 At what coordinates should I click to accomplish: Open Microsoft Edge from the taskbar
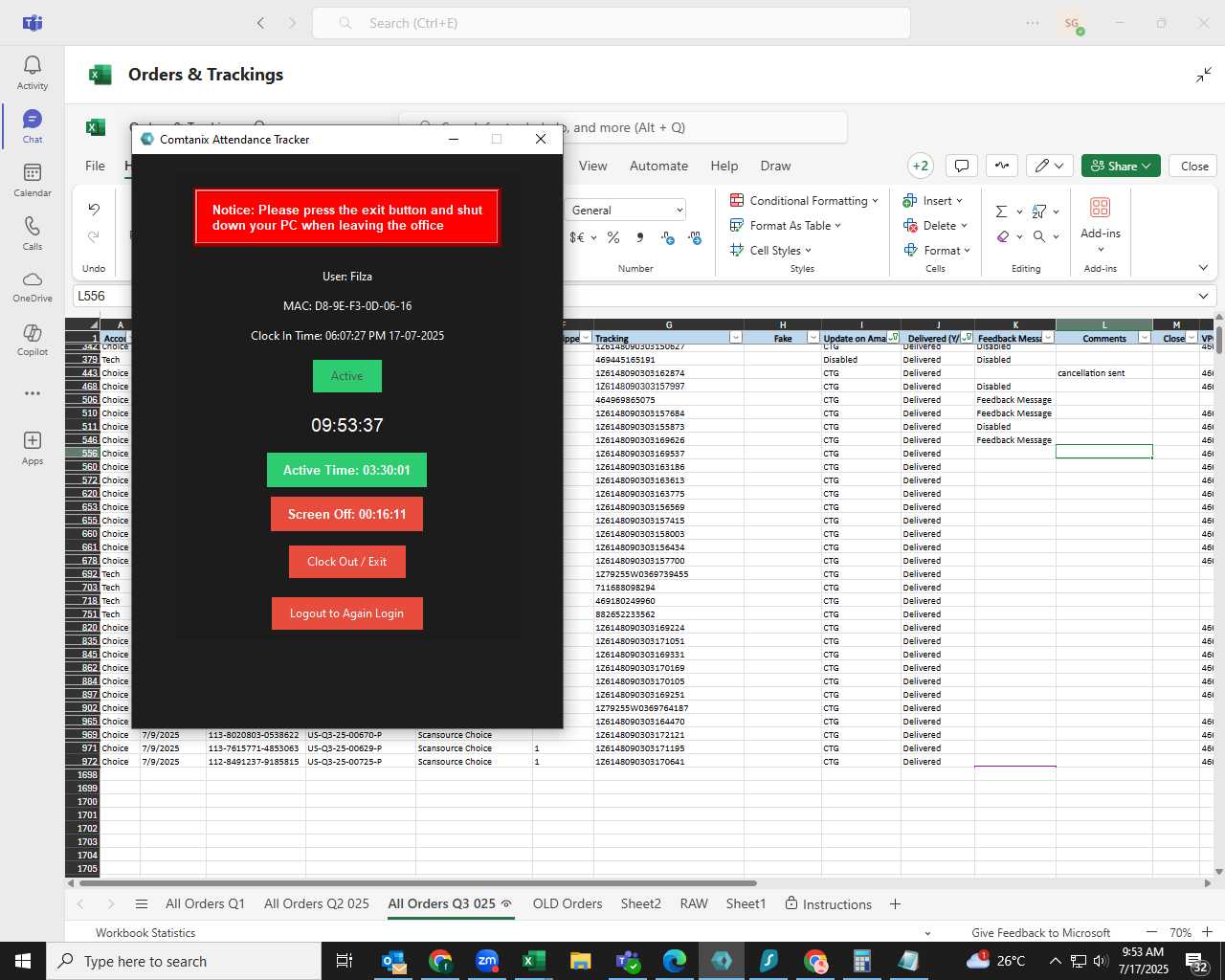[675, 961]
